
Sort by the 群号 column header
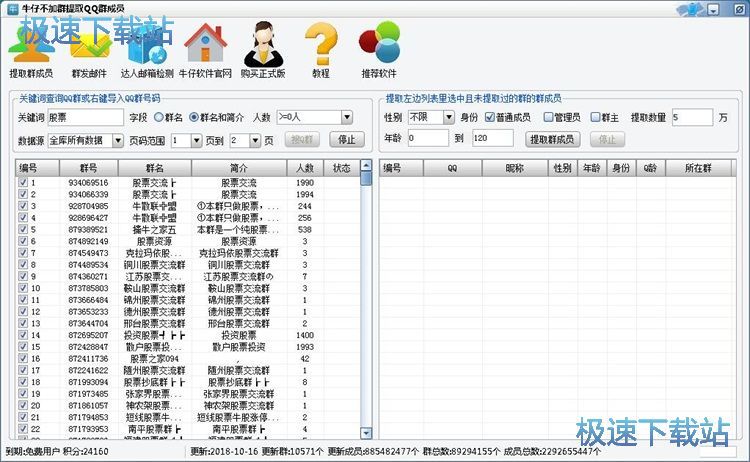coord(88,168)
